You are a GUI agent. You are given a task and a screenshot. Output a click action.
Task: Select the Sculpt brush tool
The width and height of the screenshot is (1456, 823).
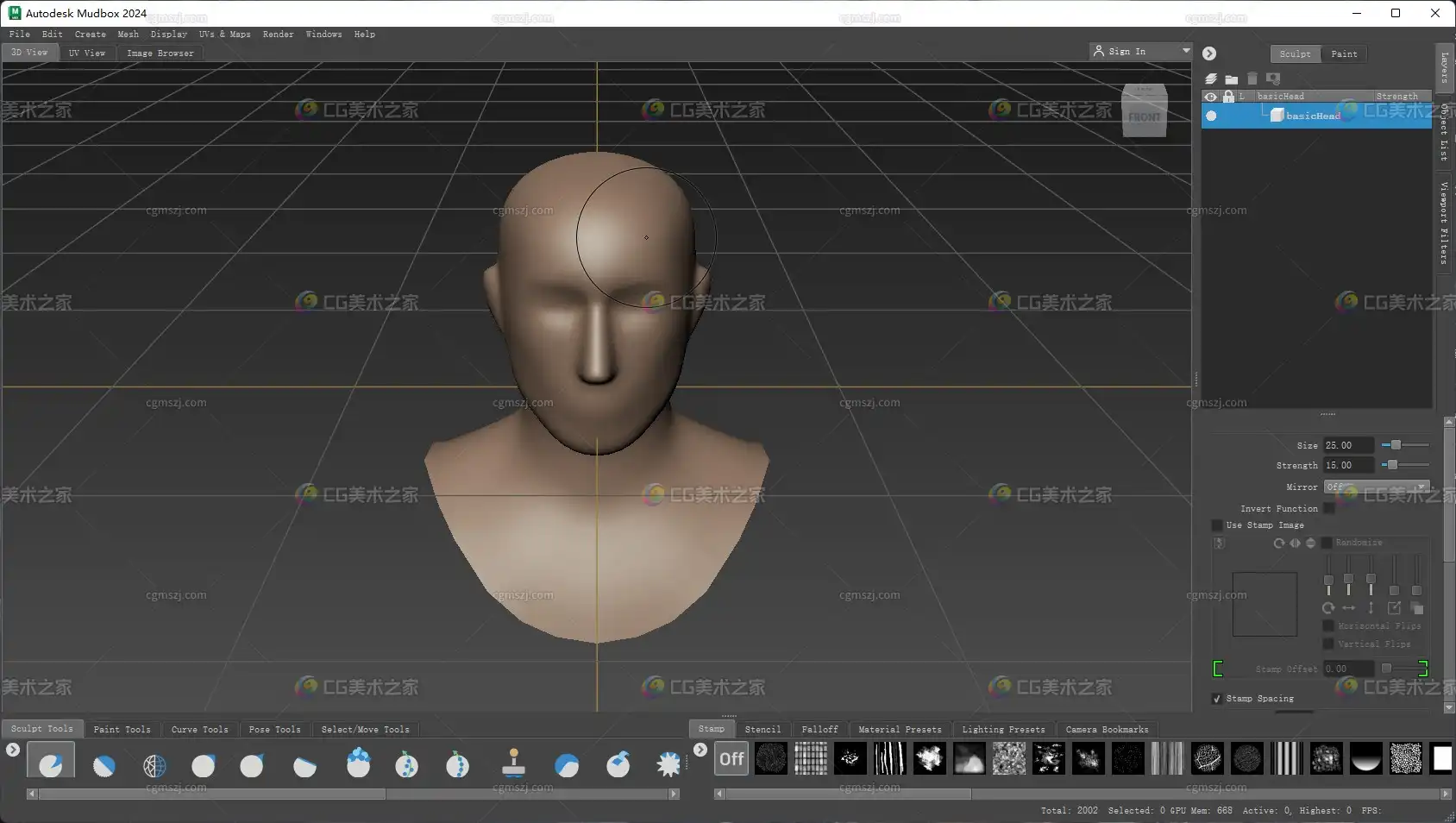click(51, 764)
